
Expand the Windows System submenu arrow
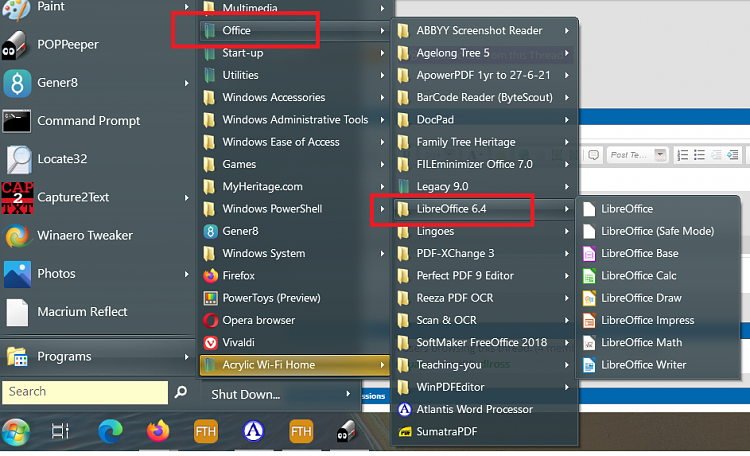click(382, 254)
